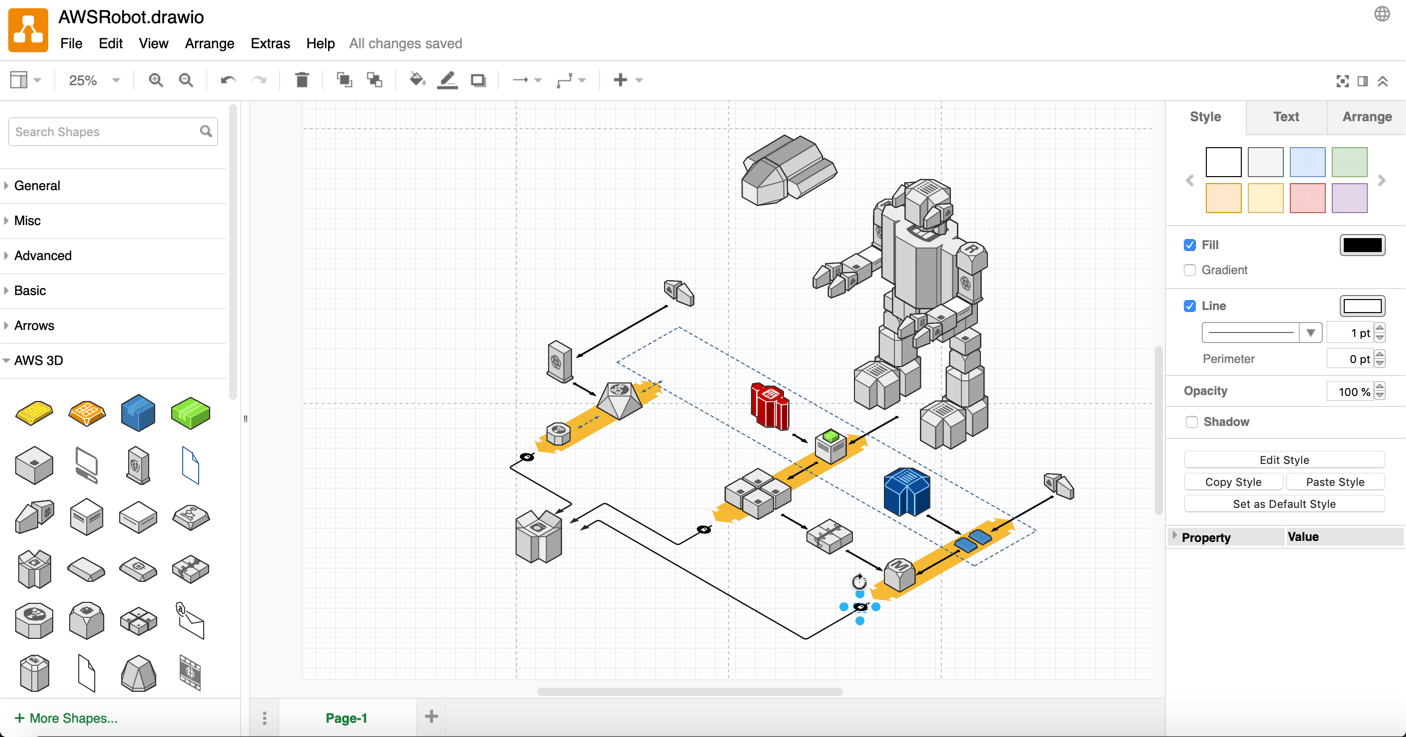Open language selection globe icon

1382,14
